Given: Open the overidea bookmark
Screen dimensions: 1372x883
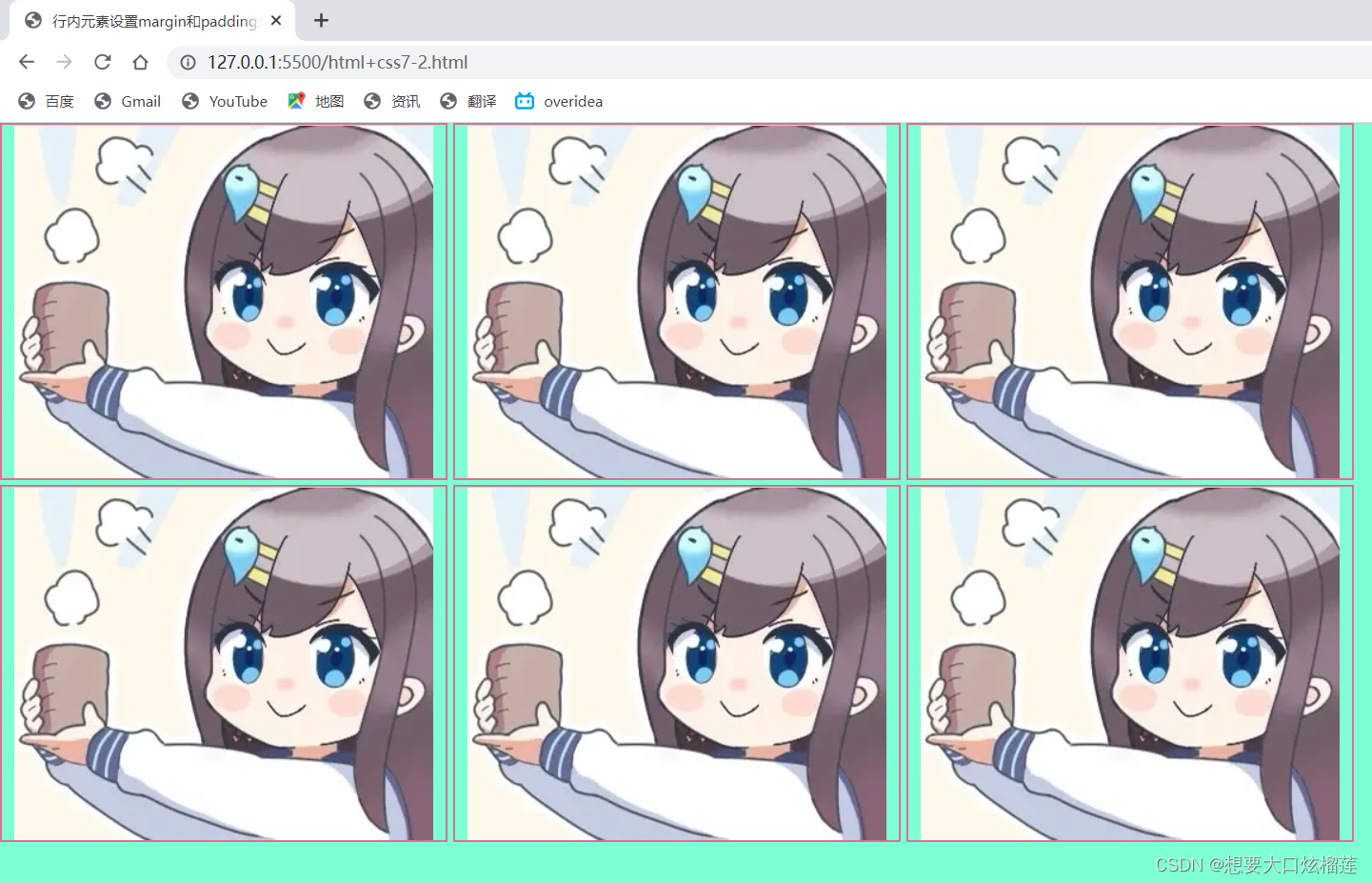Looking at the screenshot, I should (x=559, y=101).
